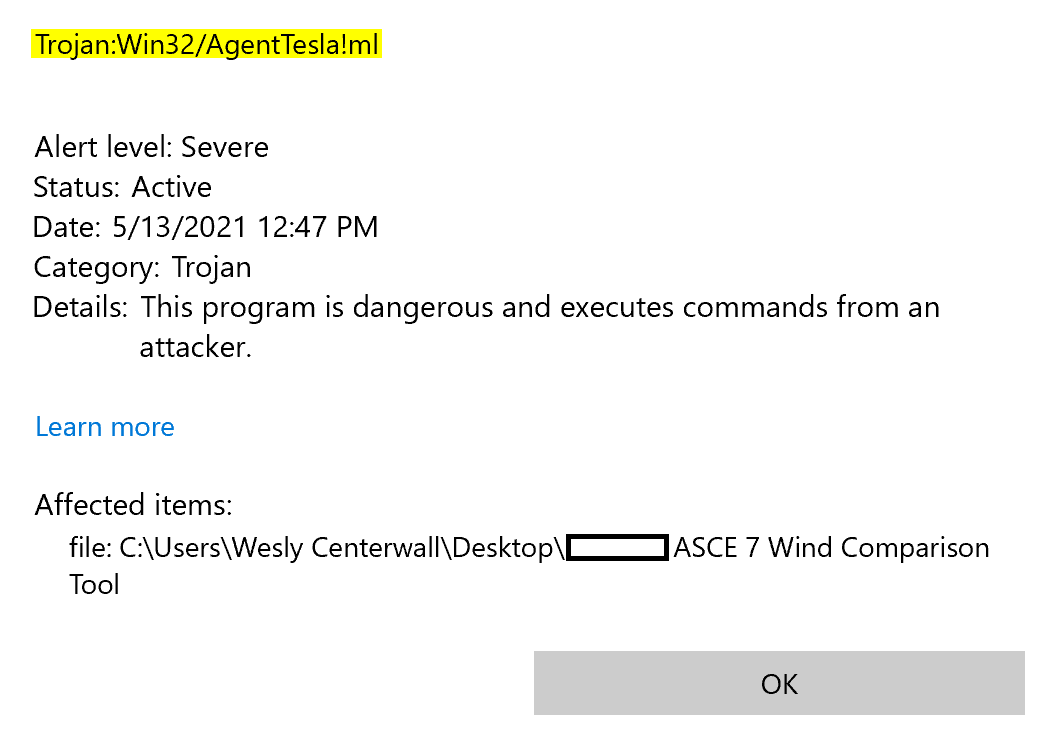Viewport: 1060px width, 741px height.
Task: Click the redacted box in the file path
Action: (617, 548)
